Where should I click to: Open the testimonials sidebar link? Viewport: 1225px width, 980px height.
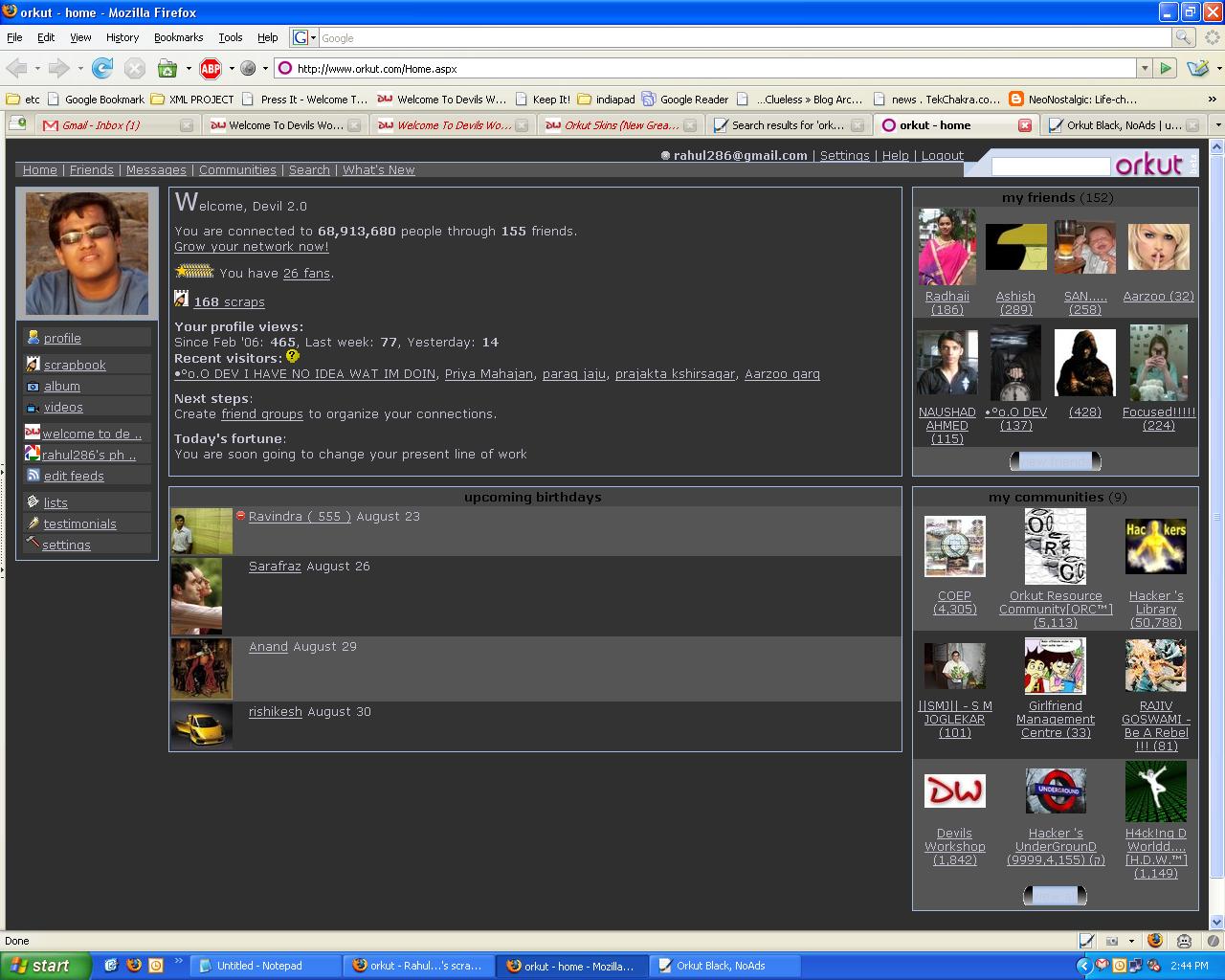[80, 523]
